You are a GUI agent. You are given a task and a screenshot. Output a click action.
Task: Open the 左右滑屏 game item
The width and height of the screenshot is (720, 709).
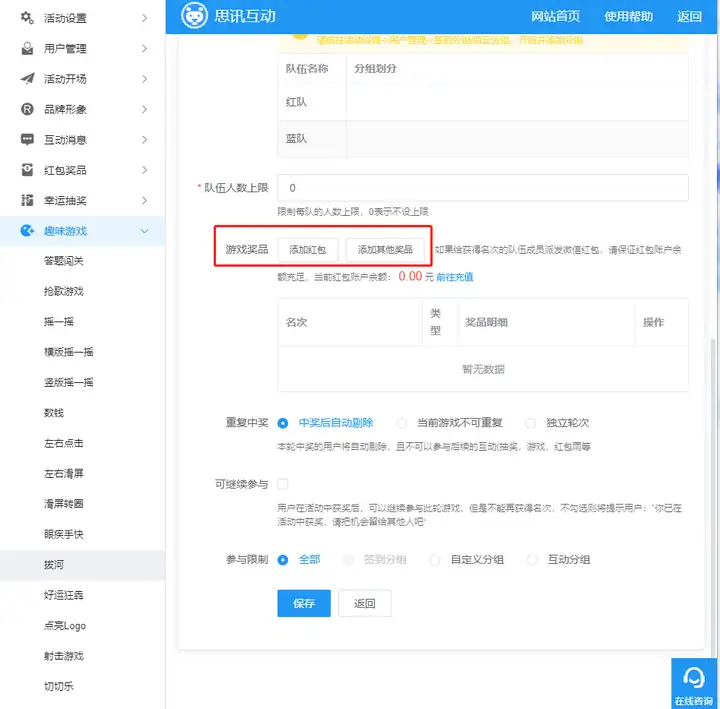point(64,473)
